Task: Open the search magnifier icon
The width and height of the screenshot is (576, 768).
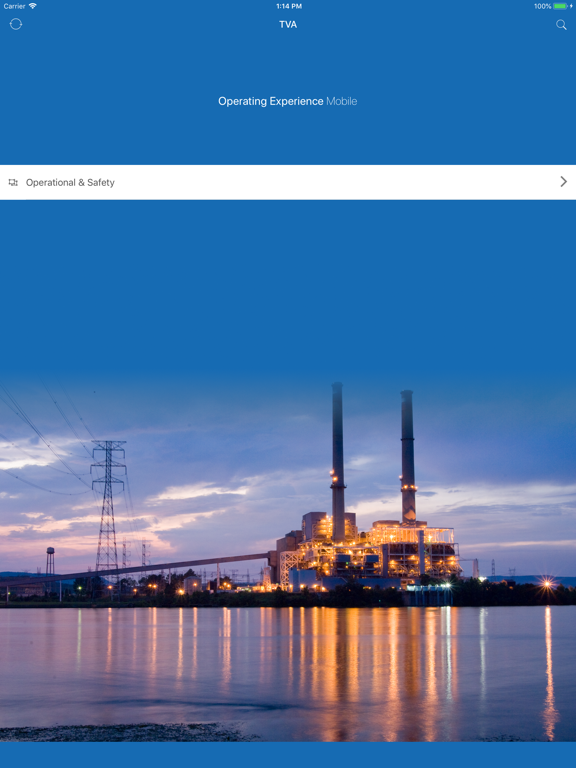Action: (x=561, y=24)
